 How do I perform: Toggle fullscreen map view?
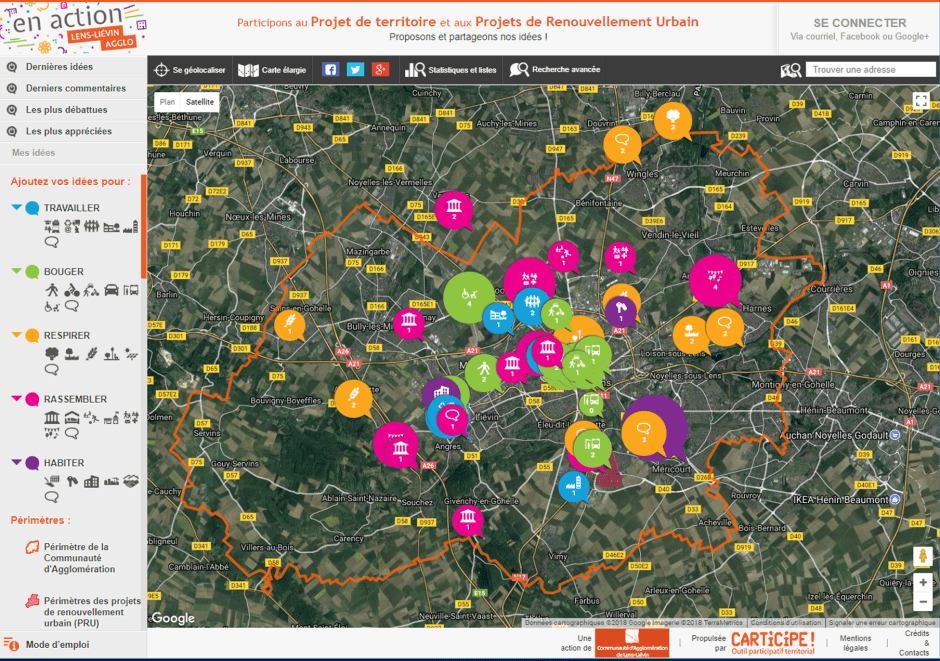pyautogui.click(x=921, y=101)
